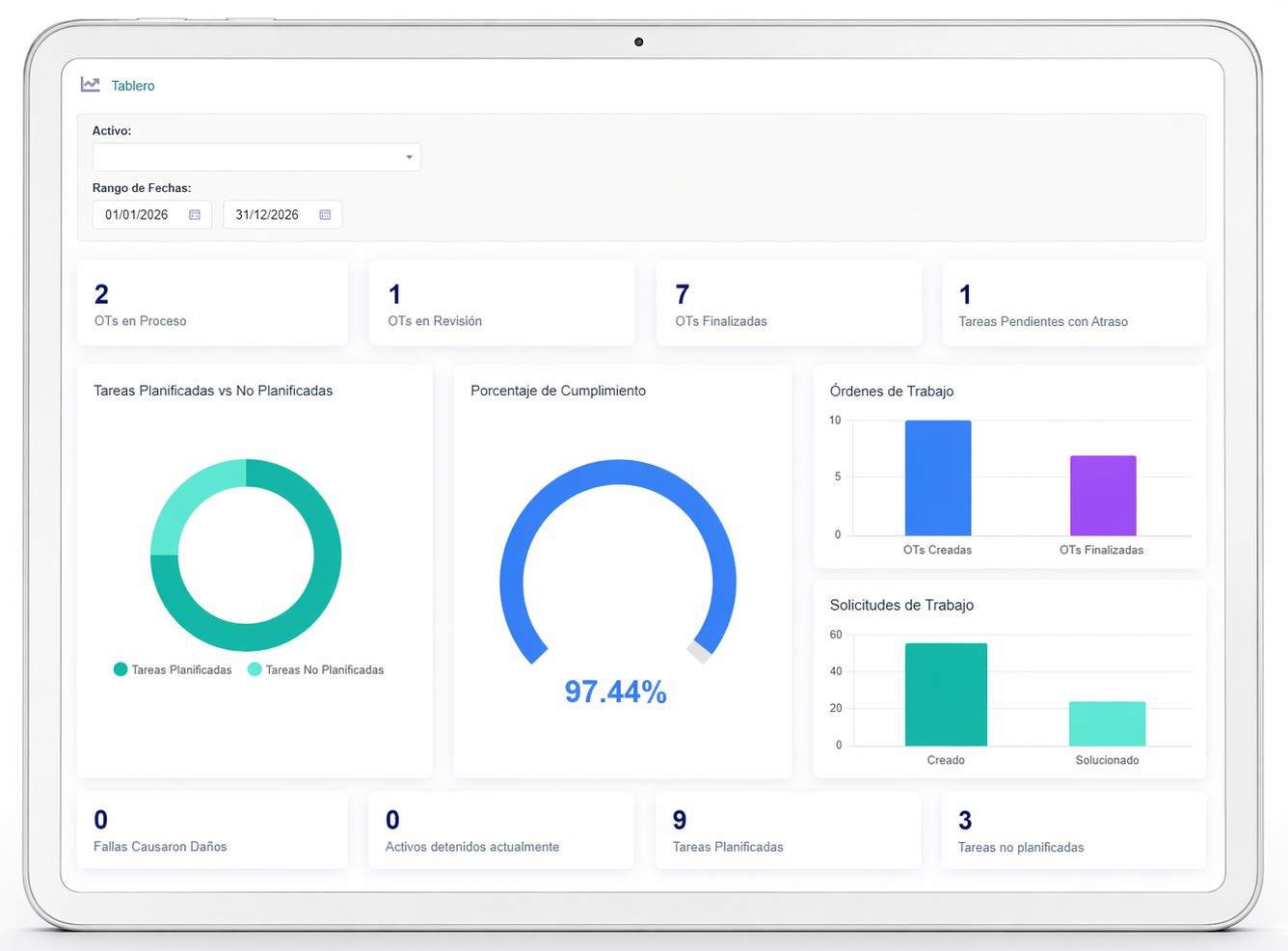Screen dimensions: 1288x951
Task: Click the dropdown arrow in the Activo field
Action: tap(408, 156)
